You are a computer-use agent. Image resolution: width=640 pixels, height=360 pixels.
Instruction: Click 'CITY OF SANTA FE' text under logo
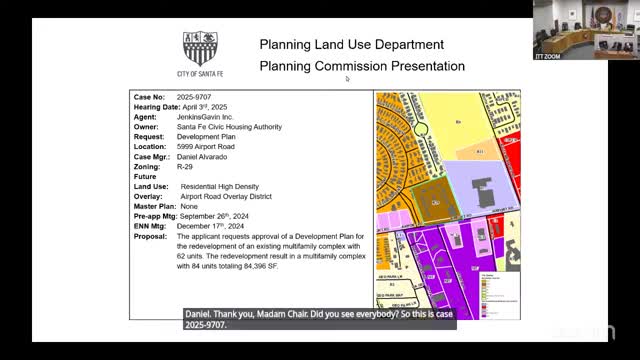click(200, 74)
